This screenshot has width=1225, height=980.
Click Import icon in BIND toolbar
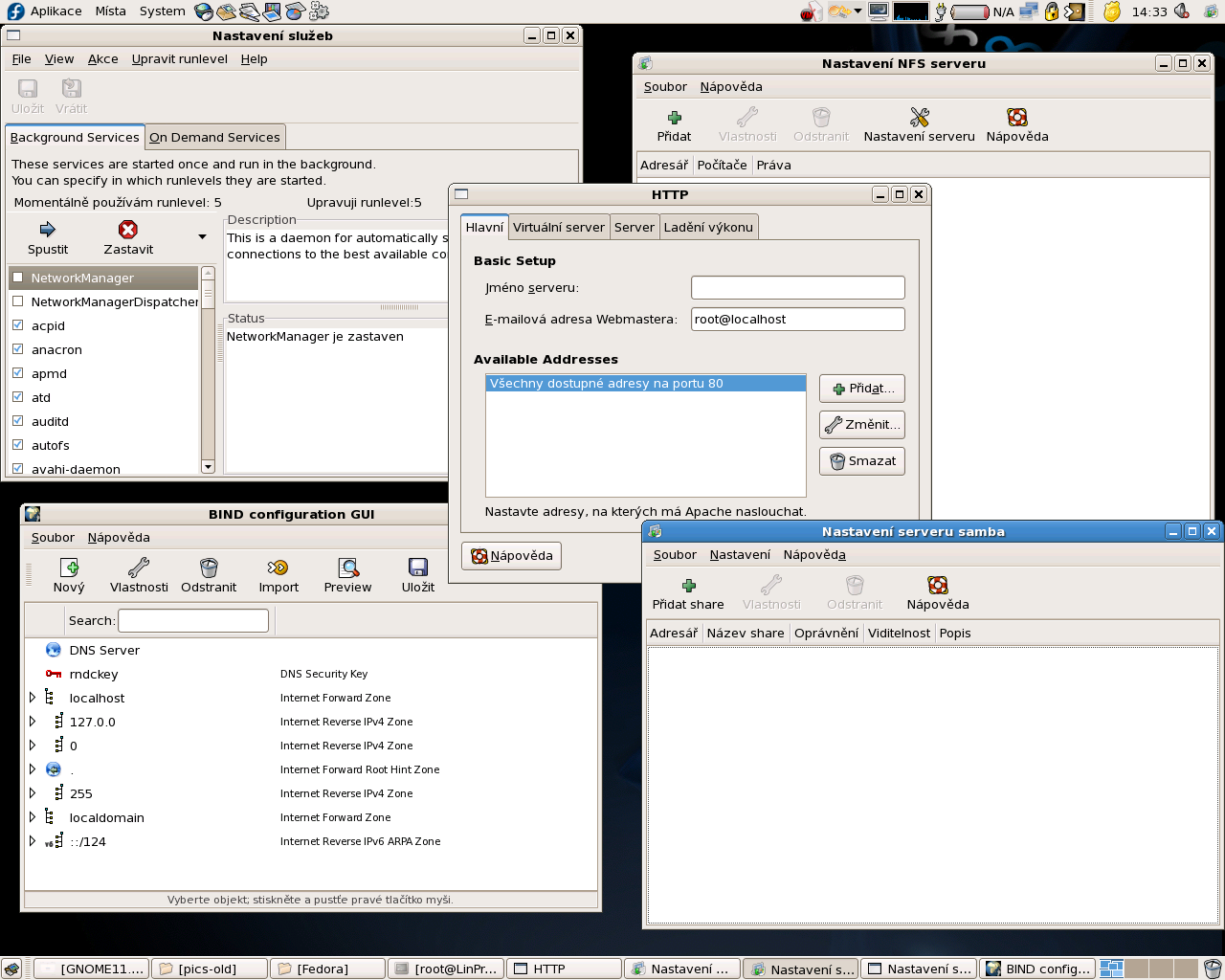coord(278,568)
